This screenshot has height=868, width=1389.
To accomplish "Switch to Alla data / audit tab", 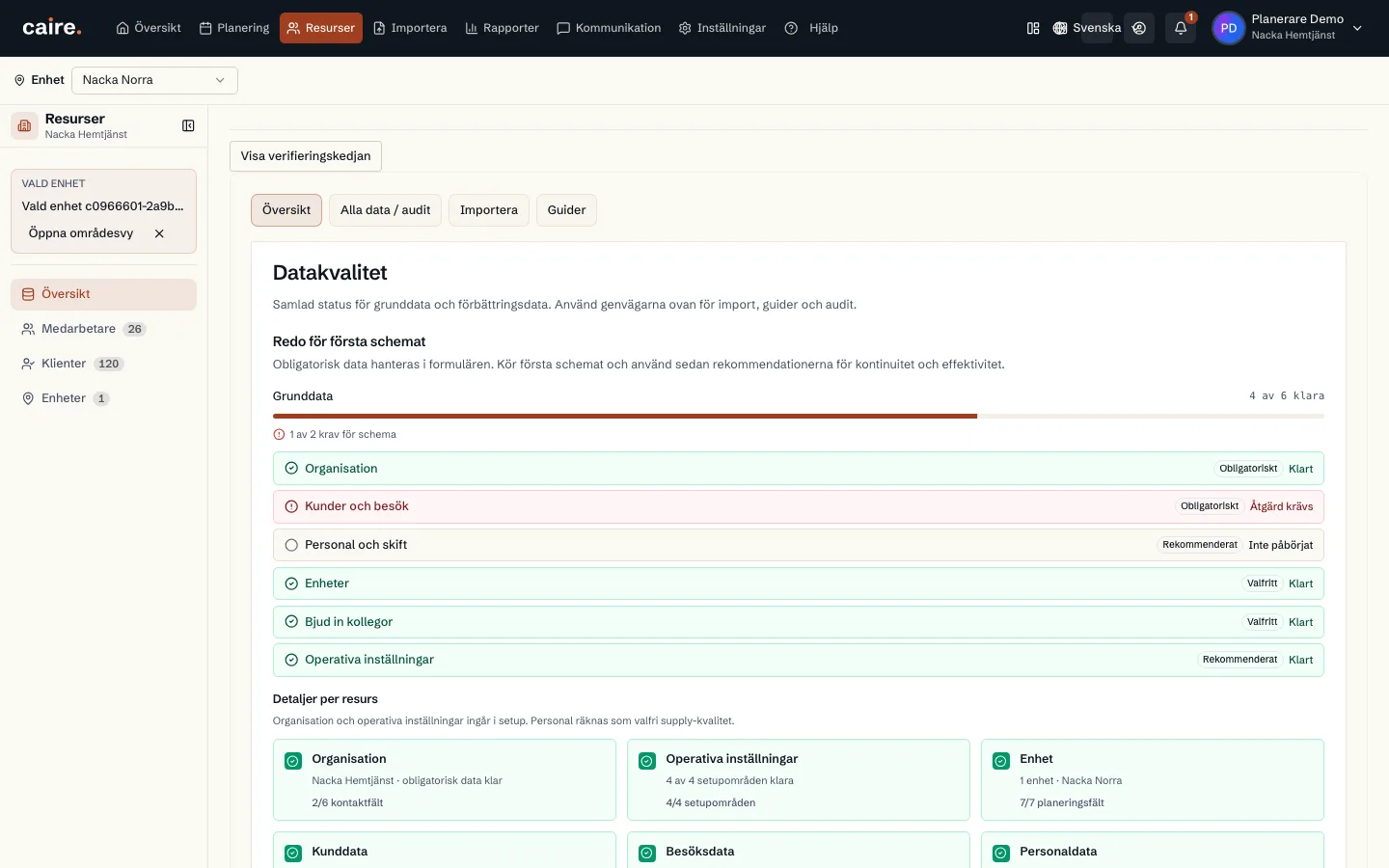I will (386, 210).
